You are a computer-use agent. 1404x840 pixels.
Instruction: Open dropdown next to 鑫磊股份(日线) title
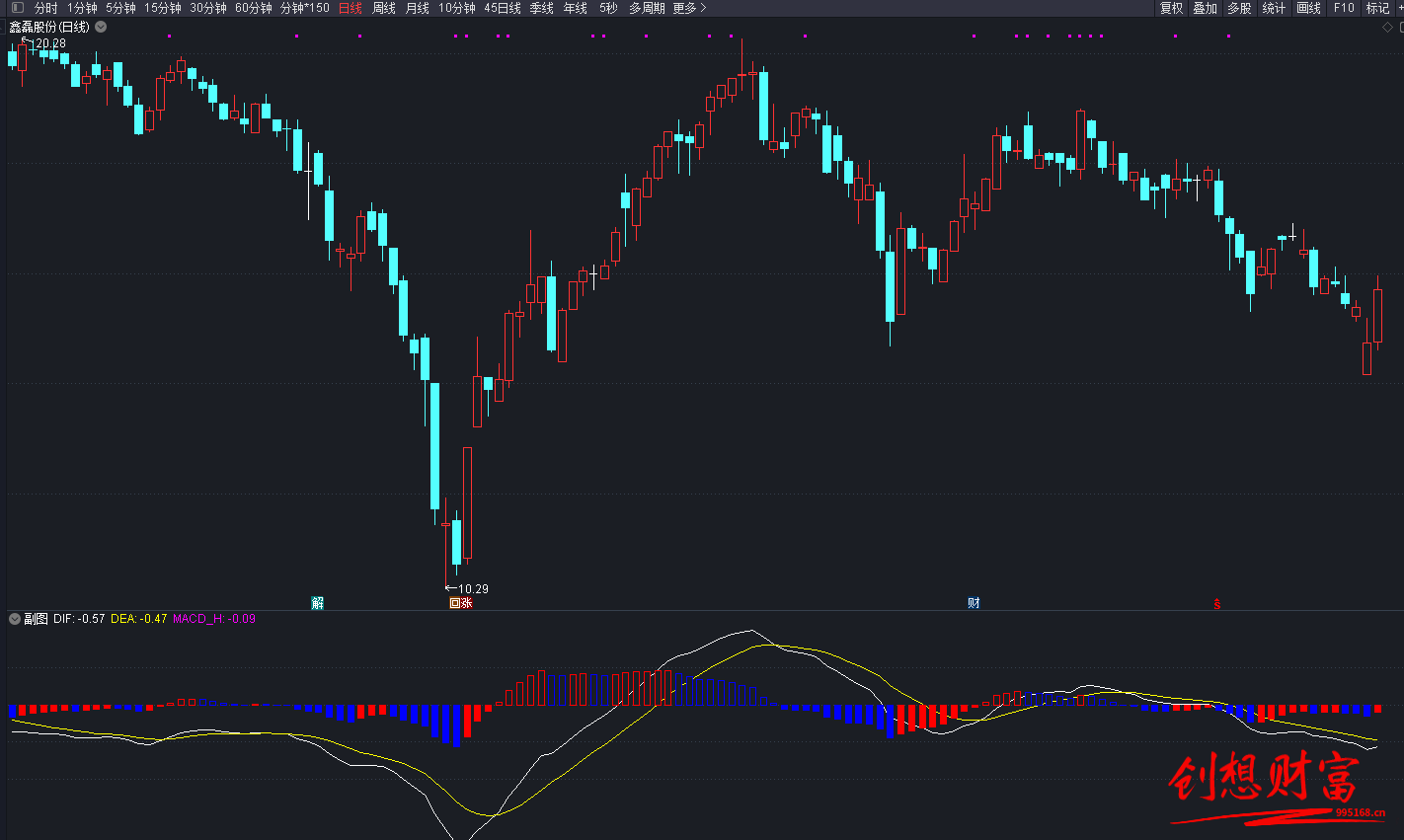tap(101, 27)
